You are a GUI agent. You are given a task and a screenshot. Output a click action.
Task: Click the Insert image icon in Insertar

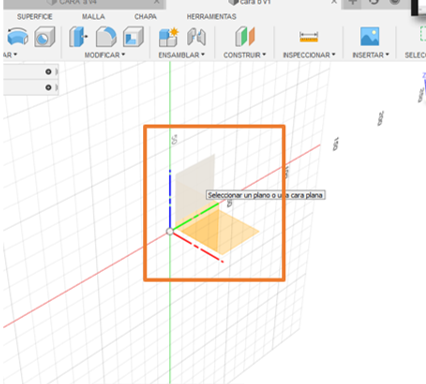point(370,36)
